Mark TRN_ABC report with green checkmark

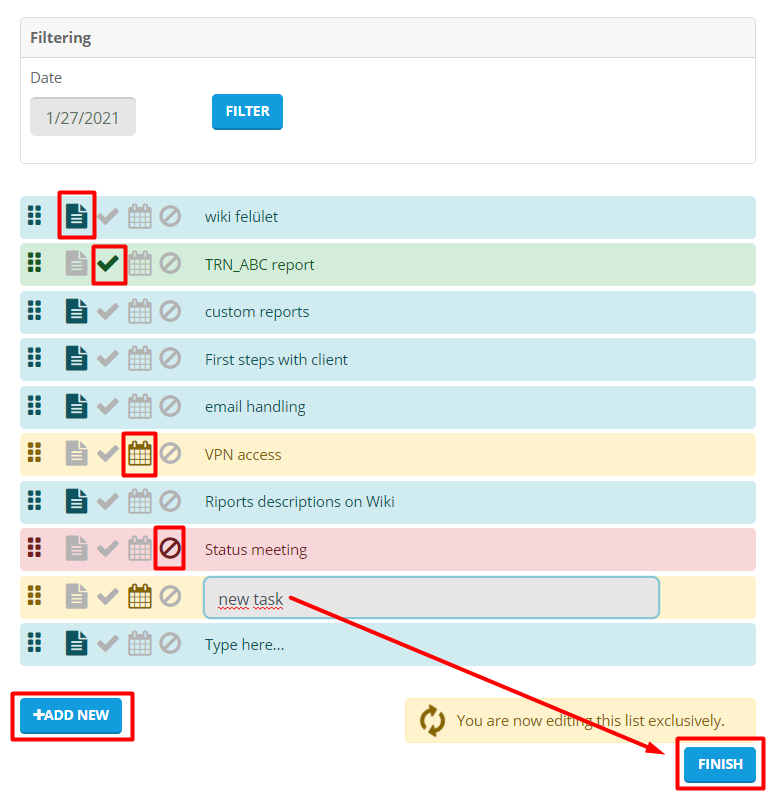pyautogui.click(x=108, y=264)
